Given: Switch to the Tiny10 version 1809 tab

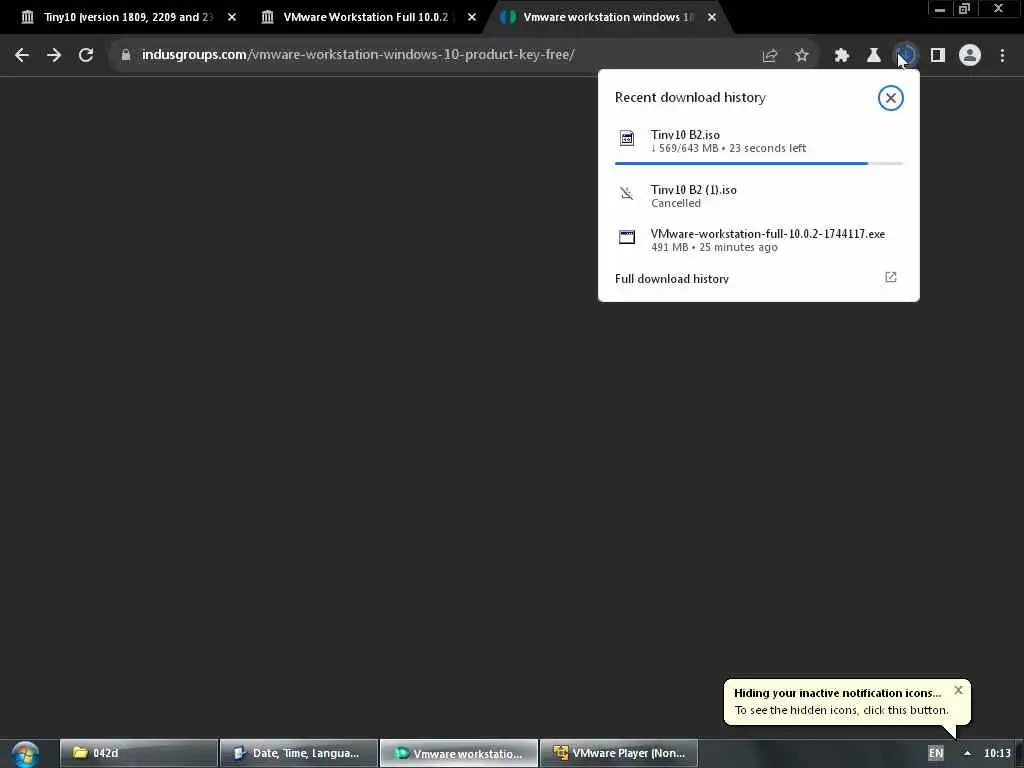Looking at the screenshot, I should pyautogui.click(x=128, y=17).
